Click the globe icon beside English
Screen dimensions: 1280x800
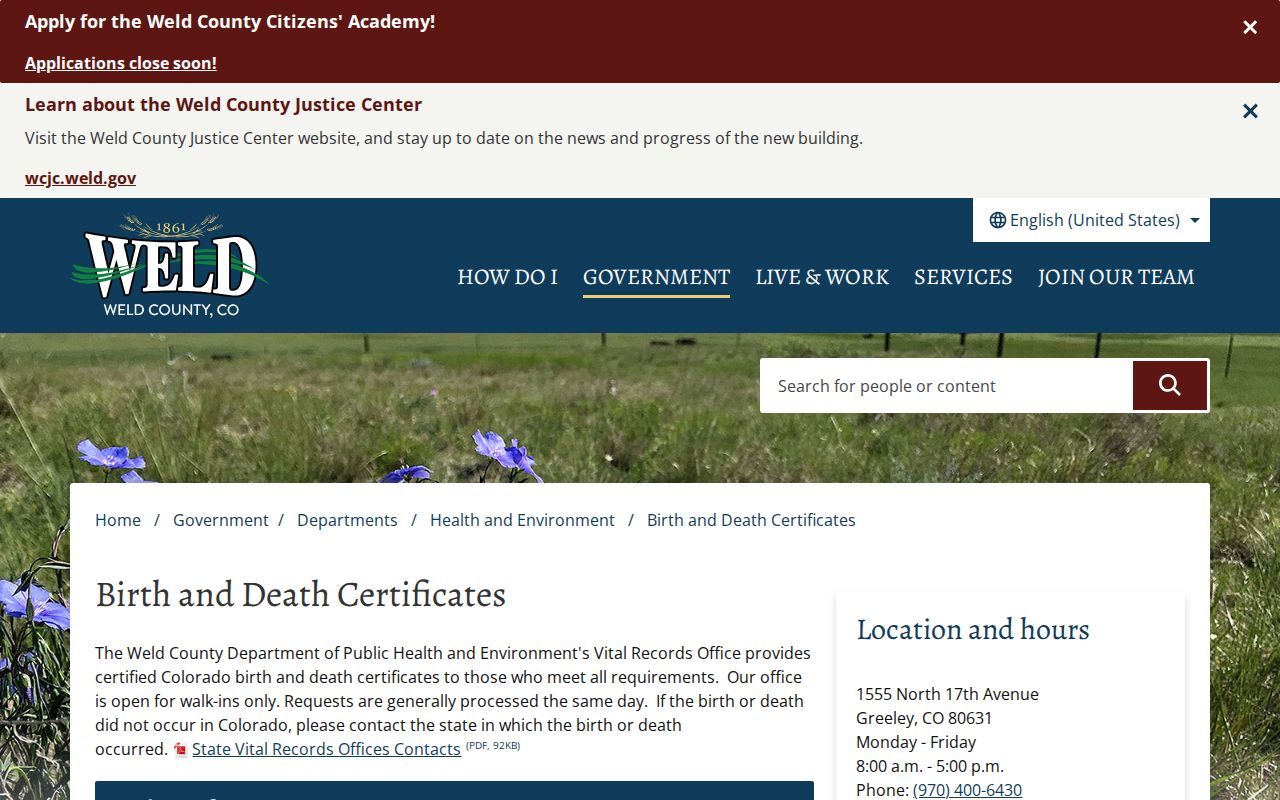tap(997, 220)
